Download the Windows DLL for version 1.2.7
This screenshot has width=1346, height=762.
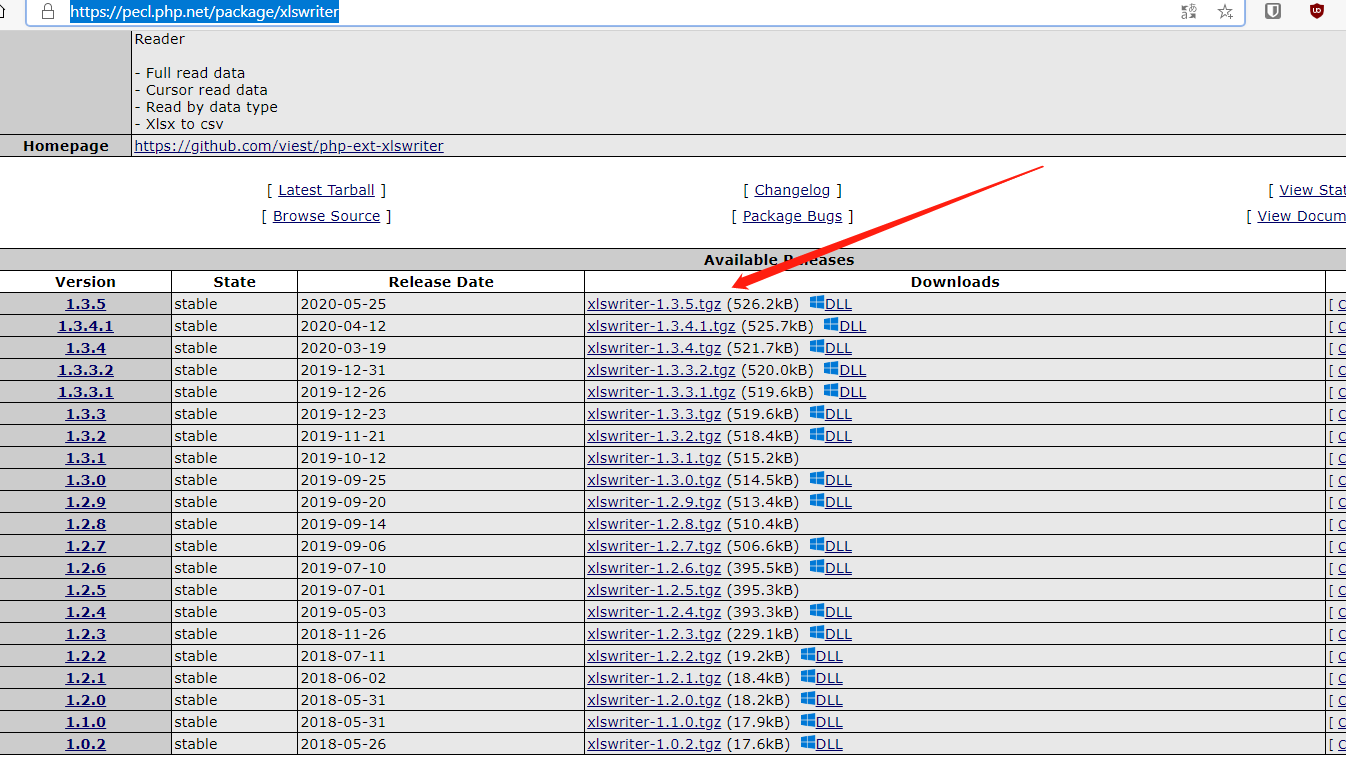(x=831, y=546)
